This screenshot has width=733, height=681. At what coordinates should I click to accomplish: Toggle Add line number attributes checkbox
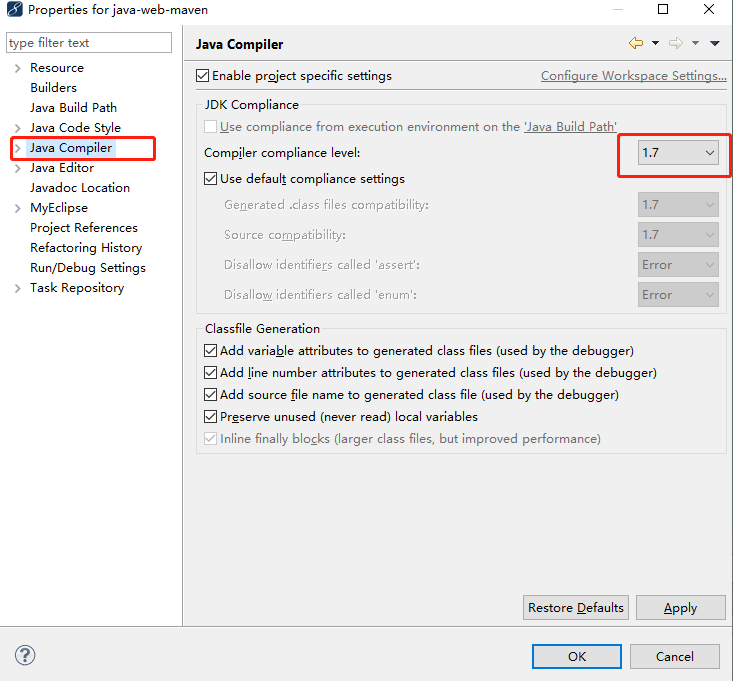point(210,373)
